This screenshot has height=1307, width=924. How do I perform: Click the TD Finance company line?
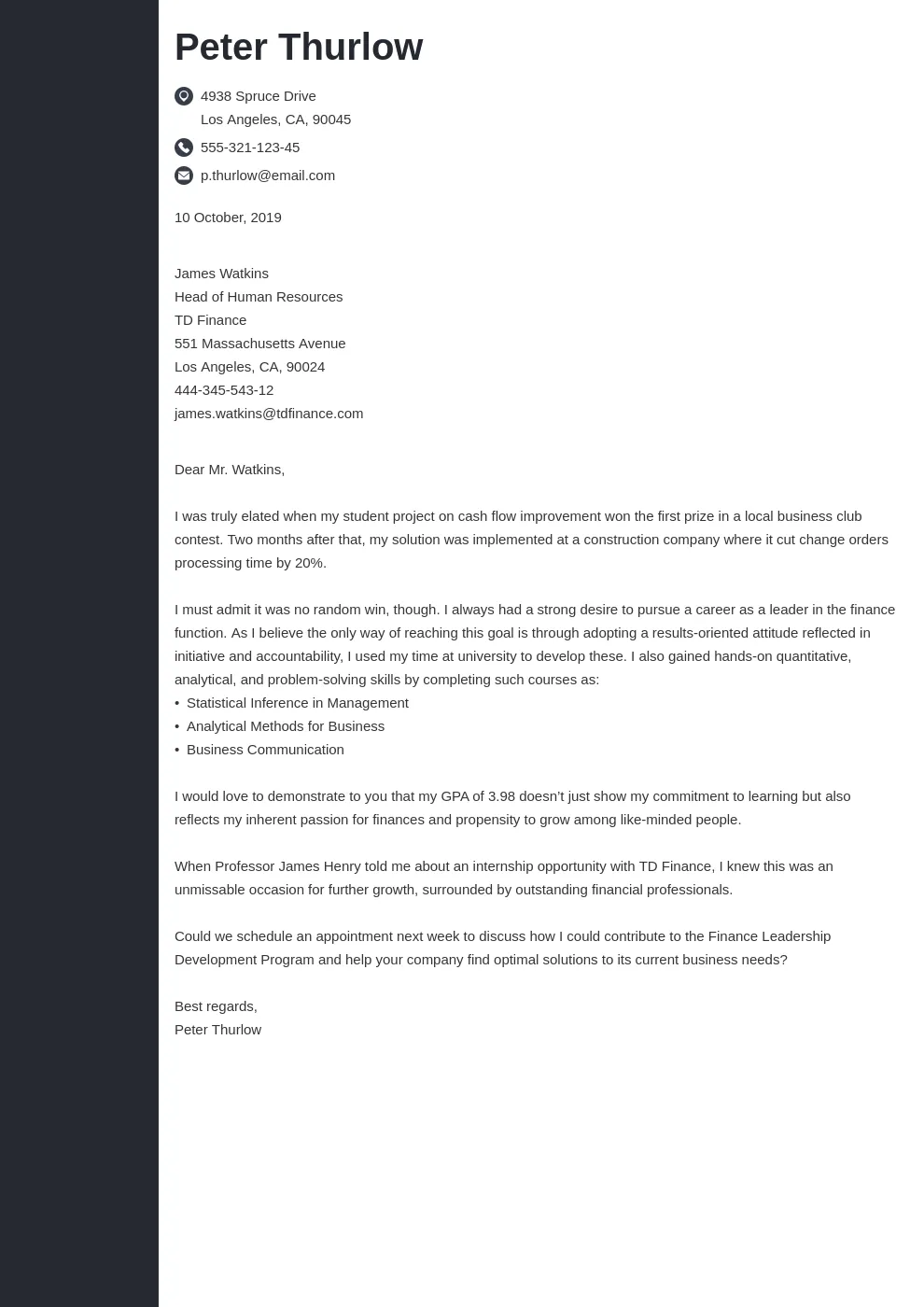(x=210, y=320)
